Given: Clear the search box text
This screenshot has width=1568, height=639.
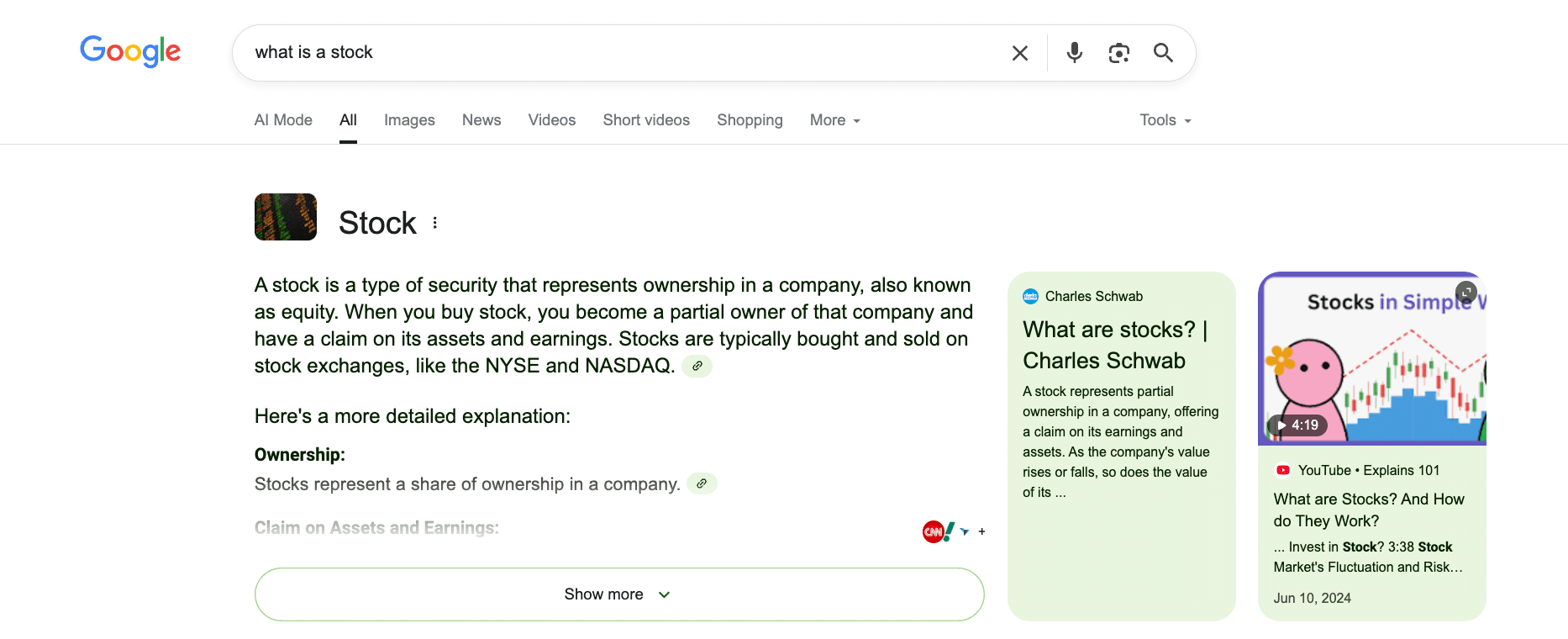Looking at the screenshot, I should tap(1019, 53).
